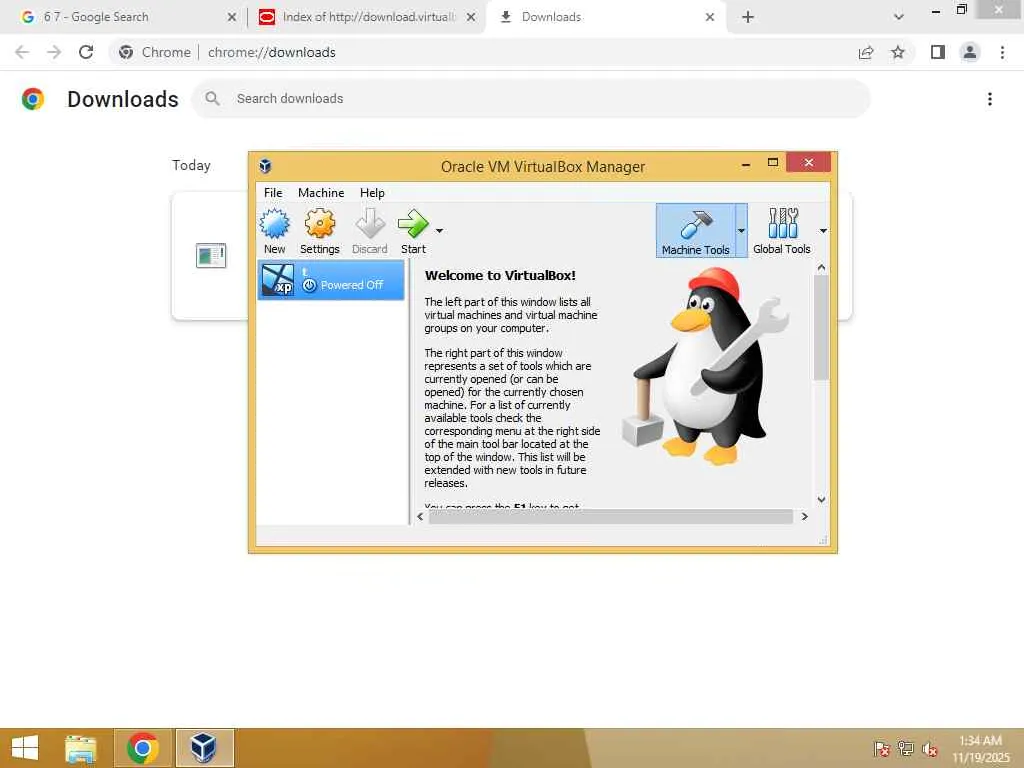1024x768 pixels.
Task: Open a new Chrome tab
Action: tap(748, 17)
